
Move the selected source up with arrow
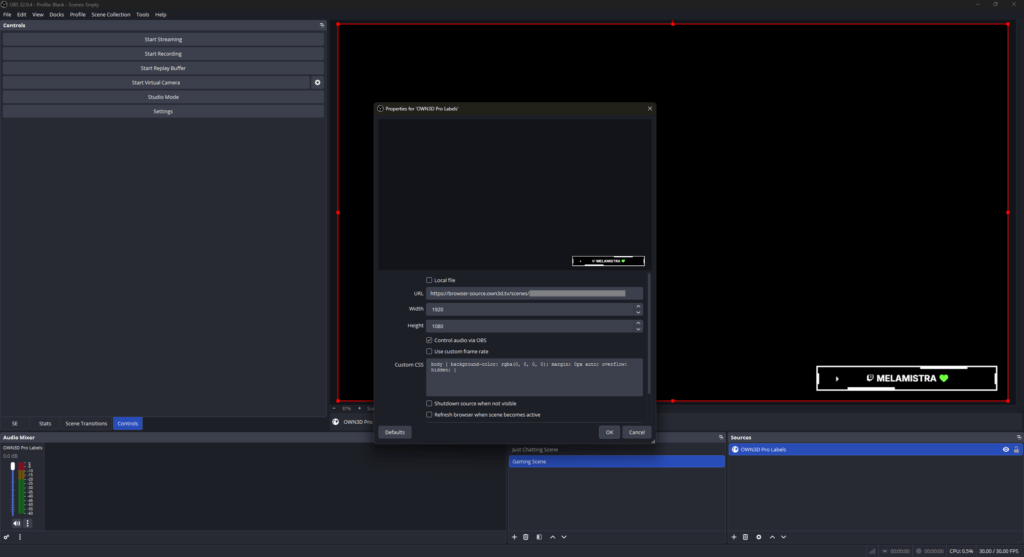[771, 537]
